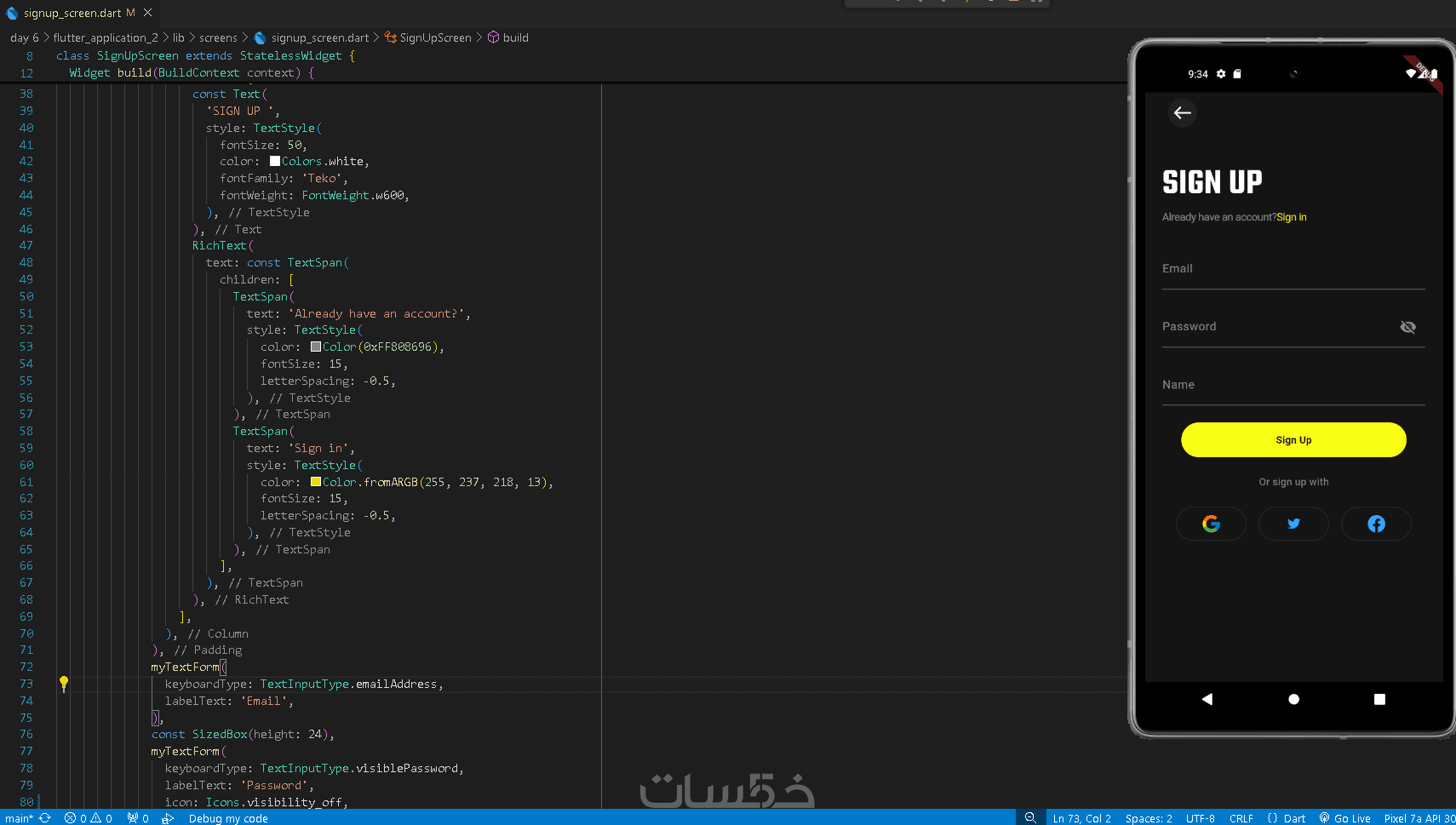Tap the Facebook sign-up icon
The height and width of the screenshot is (825, 1456).
coord(1376,524)
